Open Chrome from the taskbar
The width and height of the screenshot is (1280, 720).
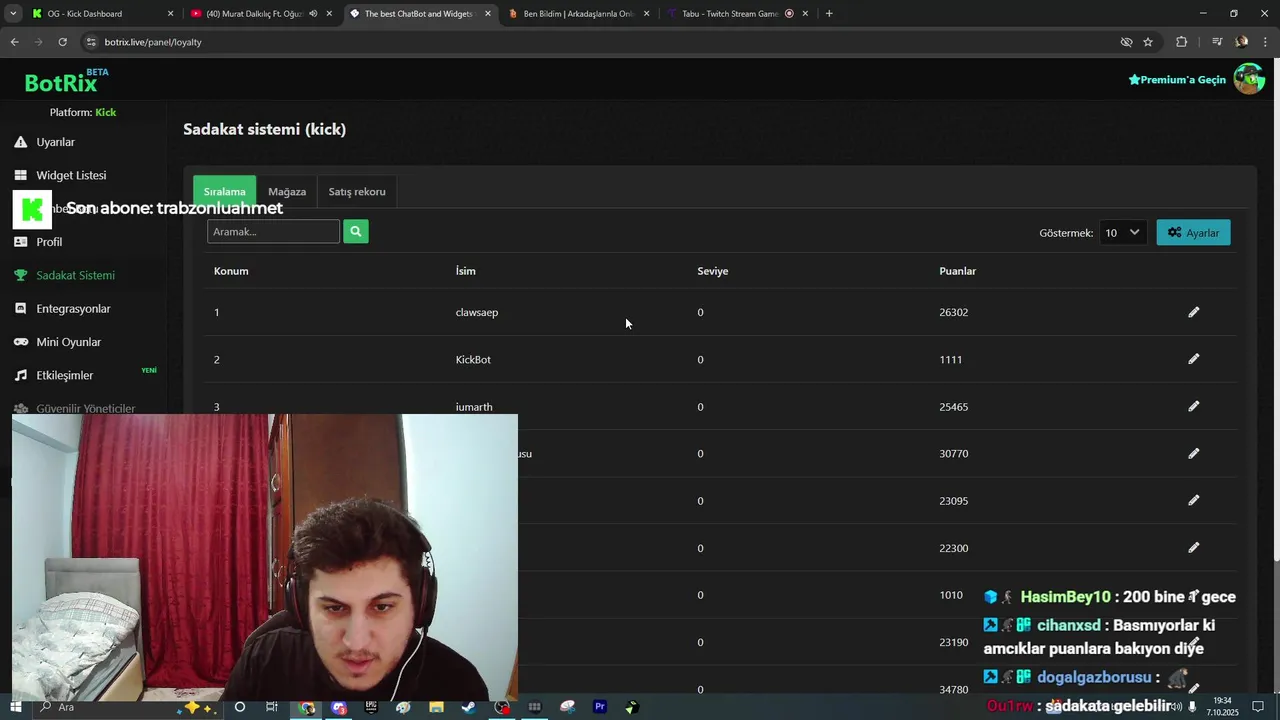(x=307, y=707)
